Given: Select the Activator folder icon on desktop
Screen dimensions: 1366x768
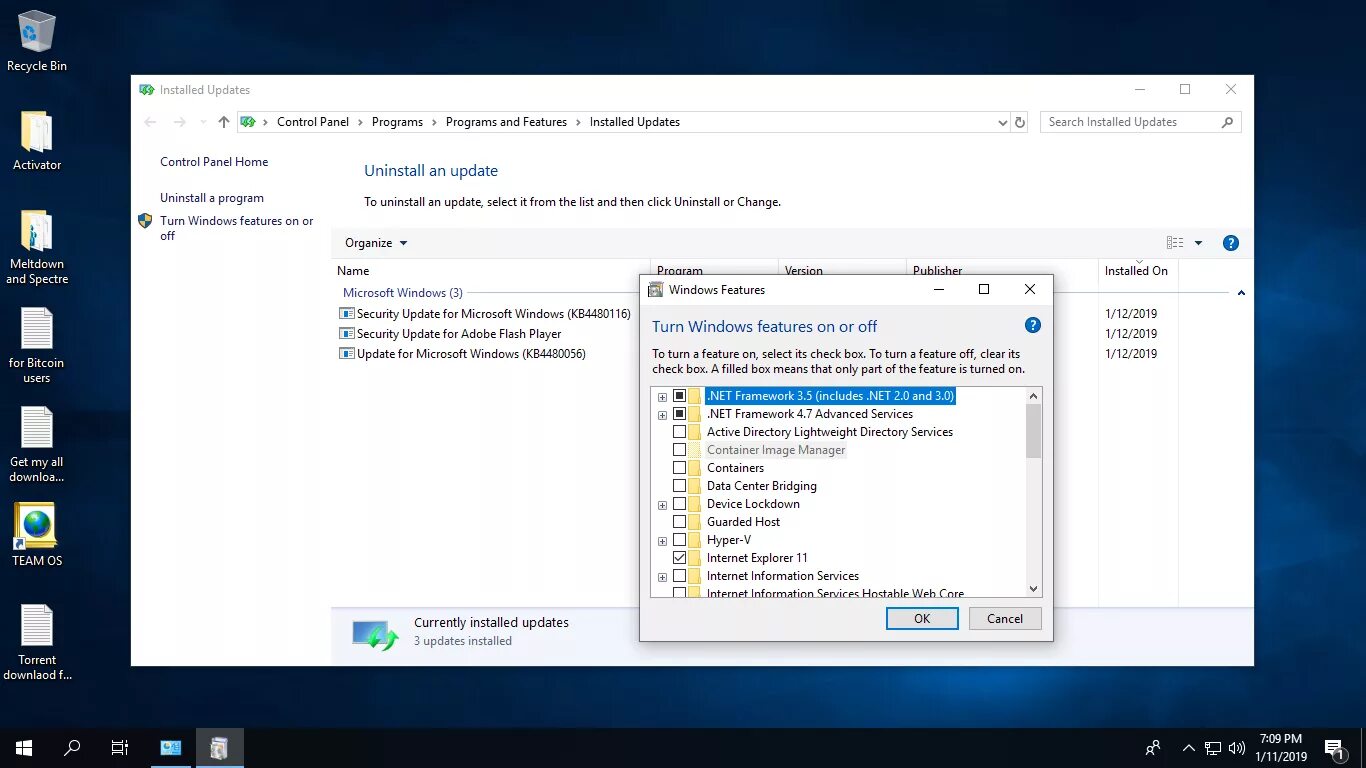Looking at the screenshot, I should pyautogui.click(x=37, y=140).
